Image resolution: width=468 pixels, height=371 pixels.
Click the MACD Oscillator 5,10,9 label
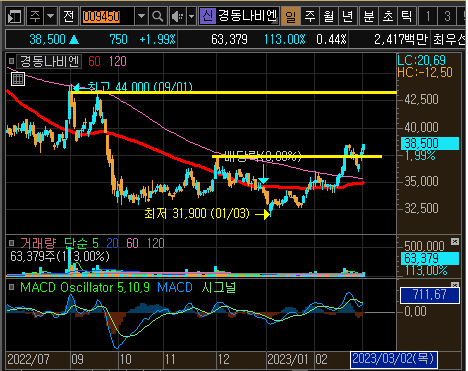point(85,287)
